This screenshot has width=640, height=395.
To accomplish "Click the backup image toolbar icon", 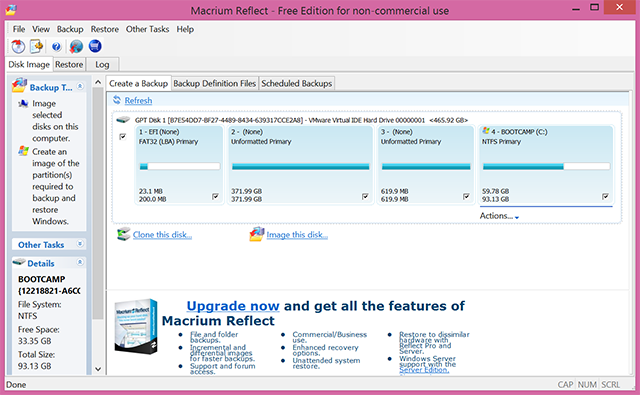I will point(18,47).
